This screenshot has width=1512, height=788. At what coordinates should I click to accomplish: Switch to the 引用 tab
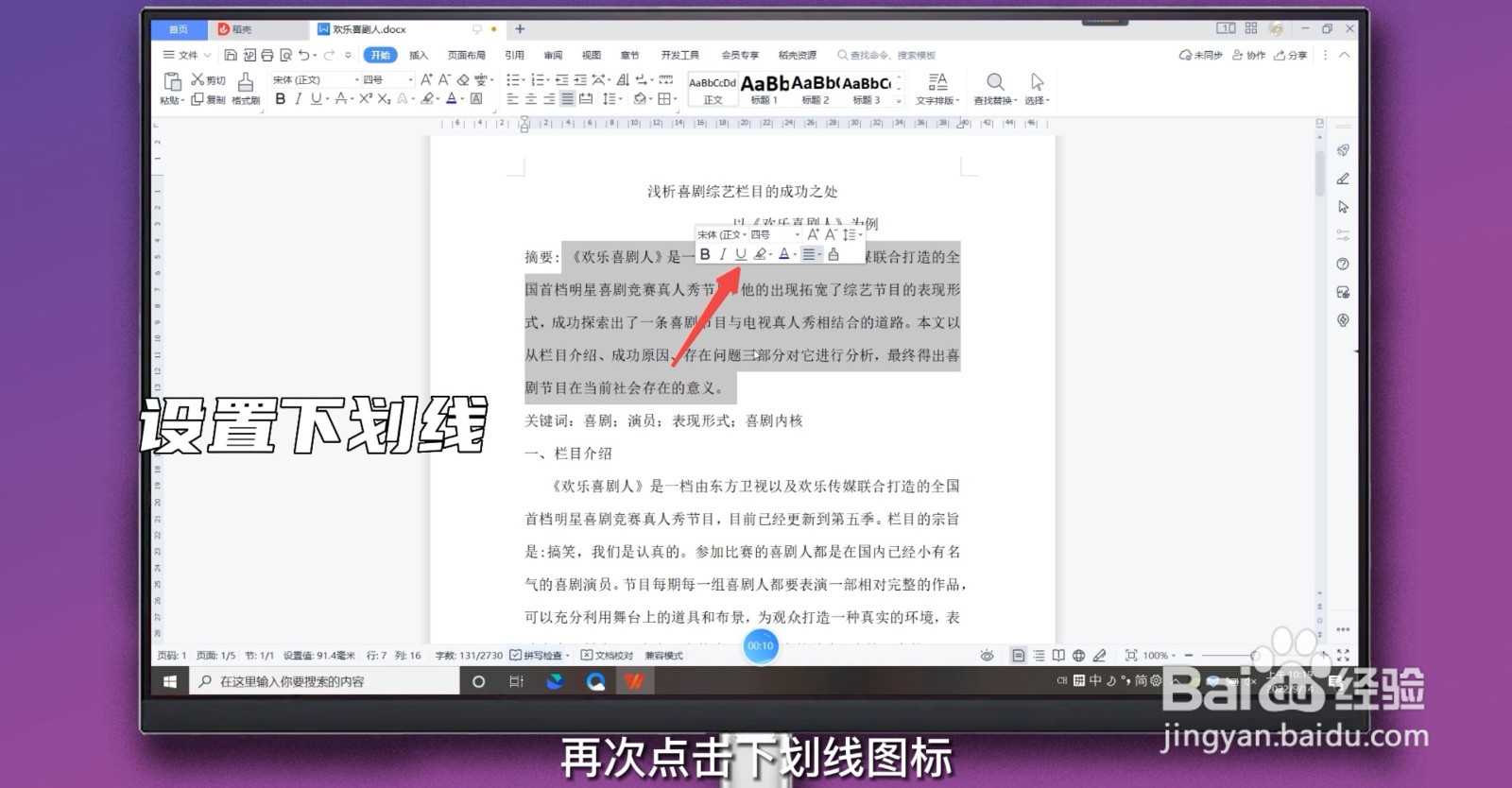click(514, 56)
